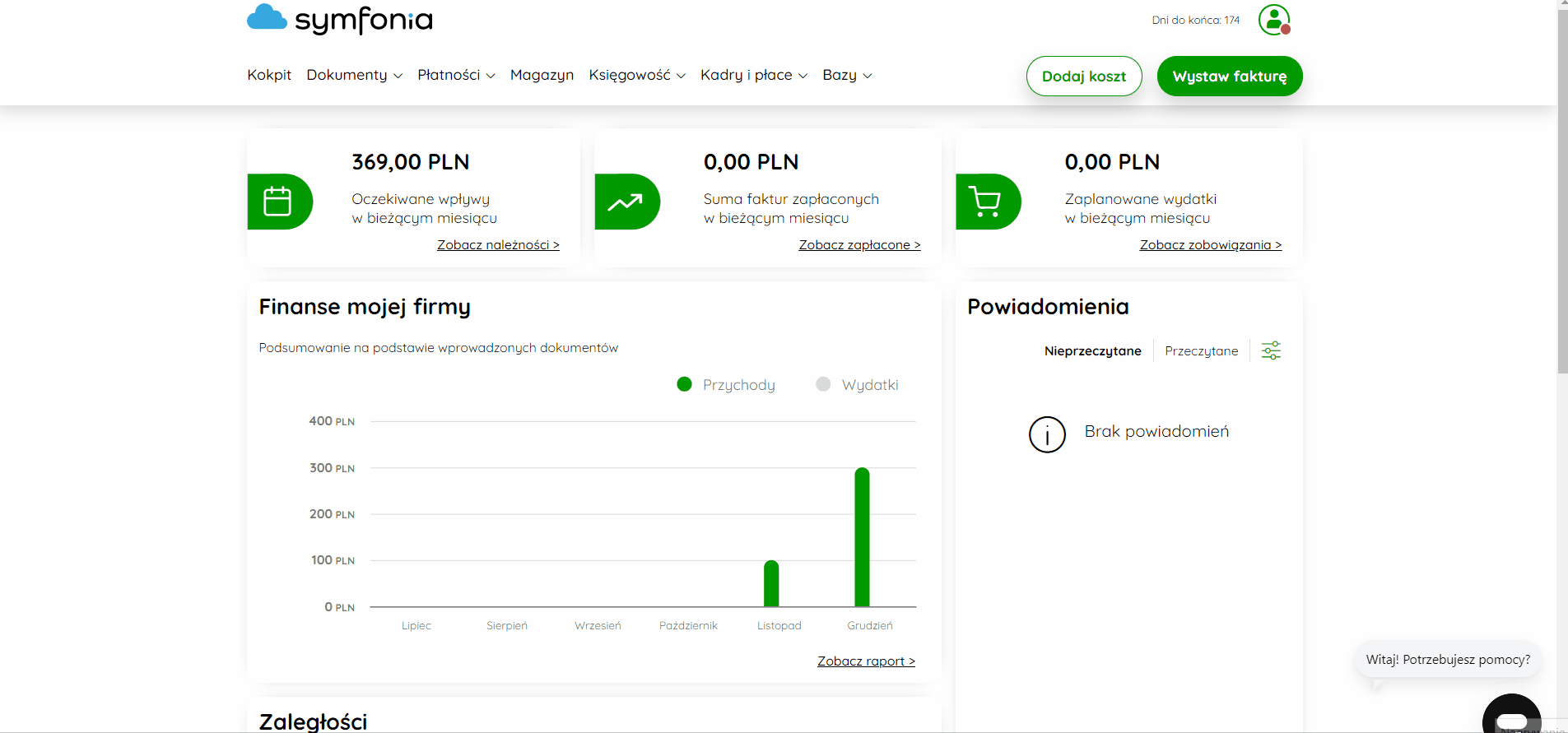Follow the Zobacz zapłacone link
This screenshot has height=733, width=1568.
click(x=859, y=245)
